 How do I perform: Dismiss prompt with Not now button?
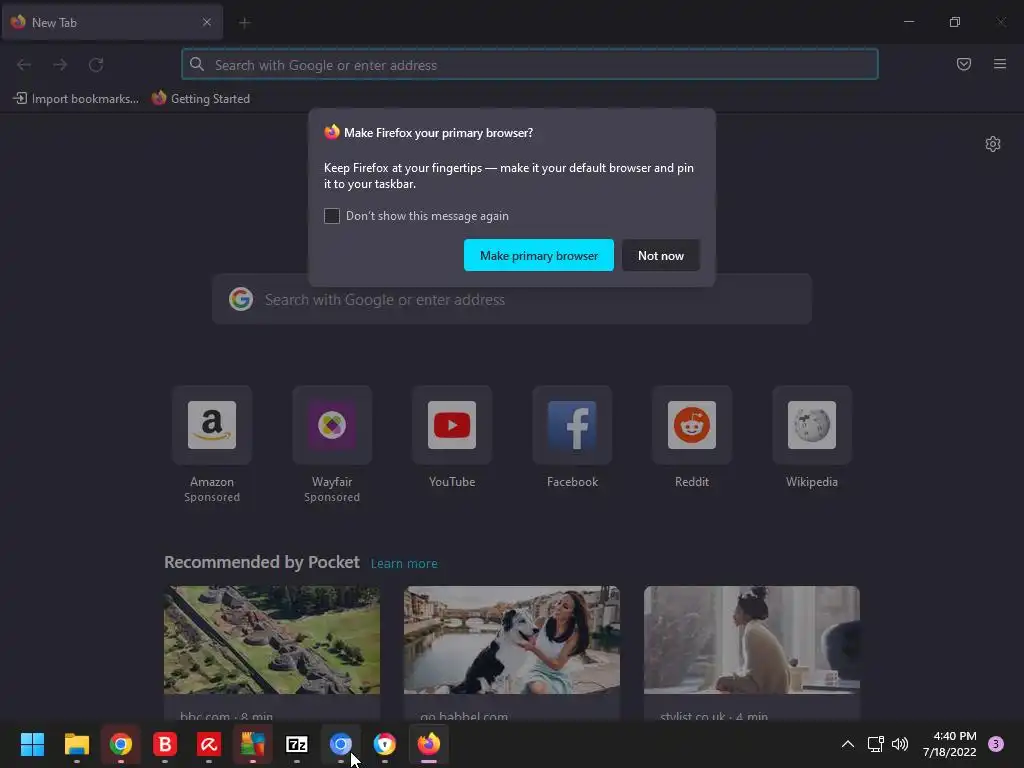click(661, 255)
